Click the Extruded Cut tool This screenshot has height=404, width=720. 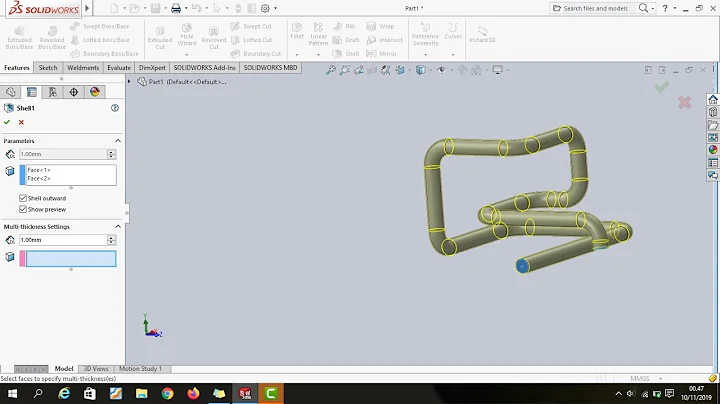pyautogui.click(x=160, y=37)
